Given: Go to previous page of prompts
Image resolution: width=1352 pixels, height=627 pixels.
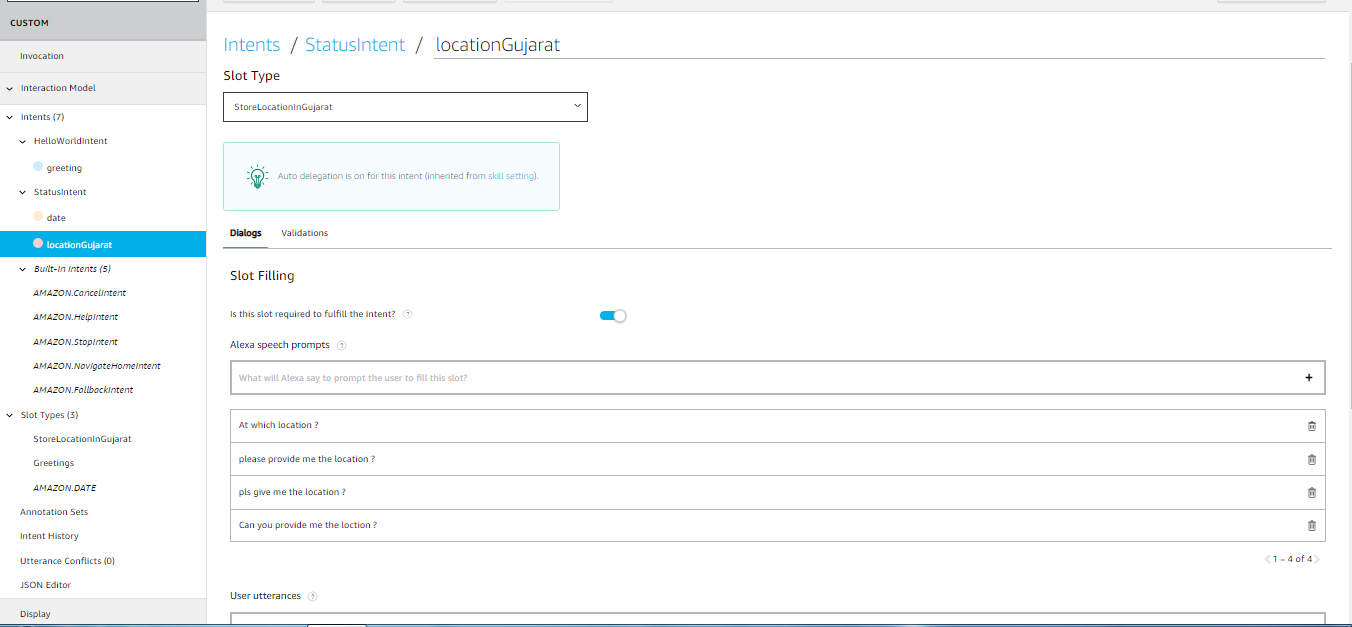Looking at the screenshot, I should coord(1268,560).
